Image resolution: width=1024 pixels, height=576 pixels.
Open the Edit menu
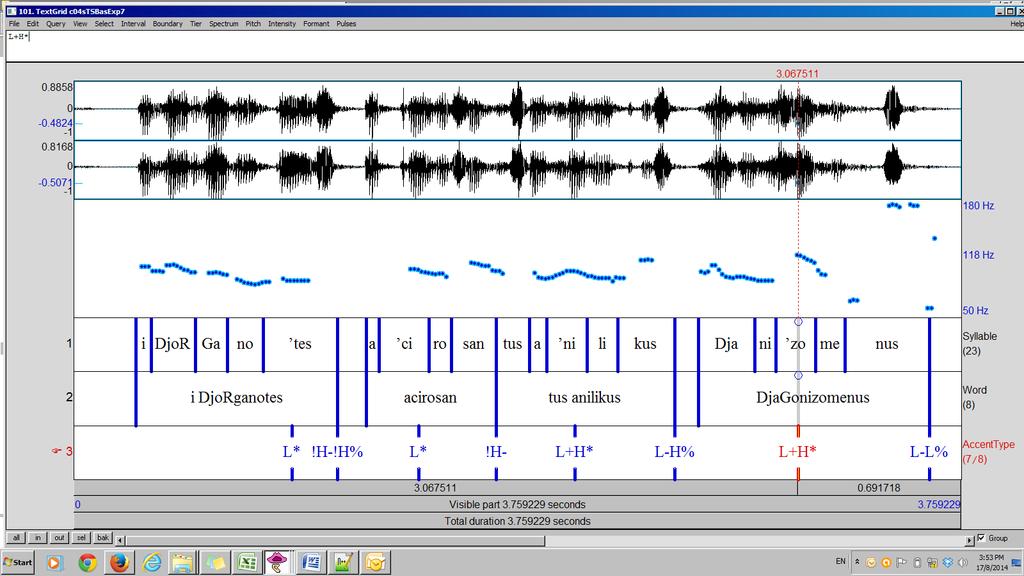(33, 24)
